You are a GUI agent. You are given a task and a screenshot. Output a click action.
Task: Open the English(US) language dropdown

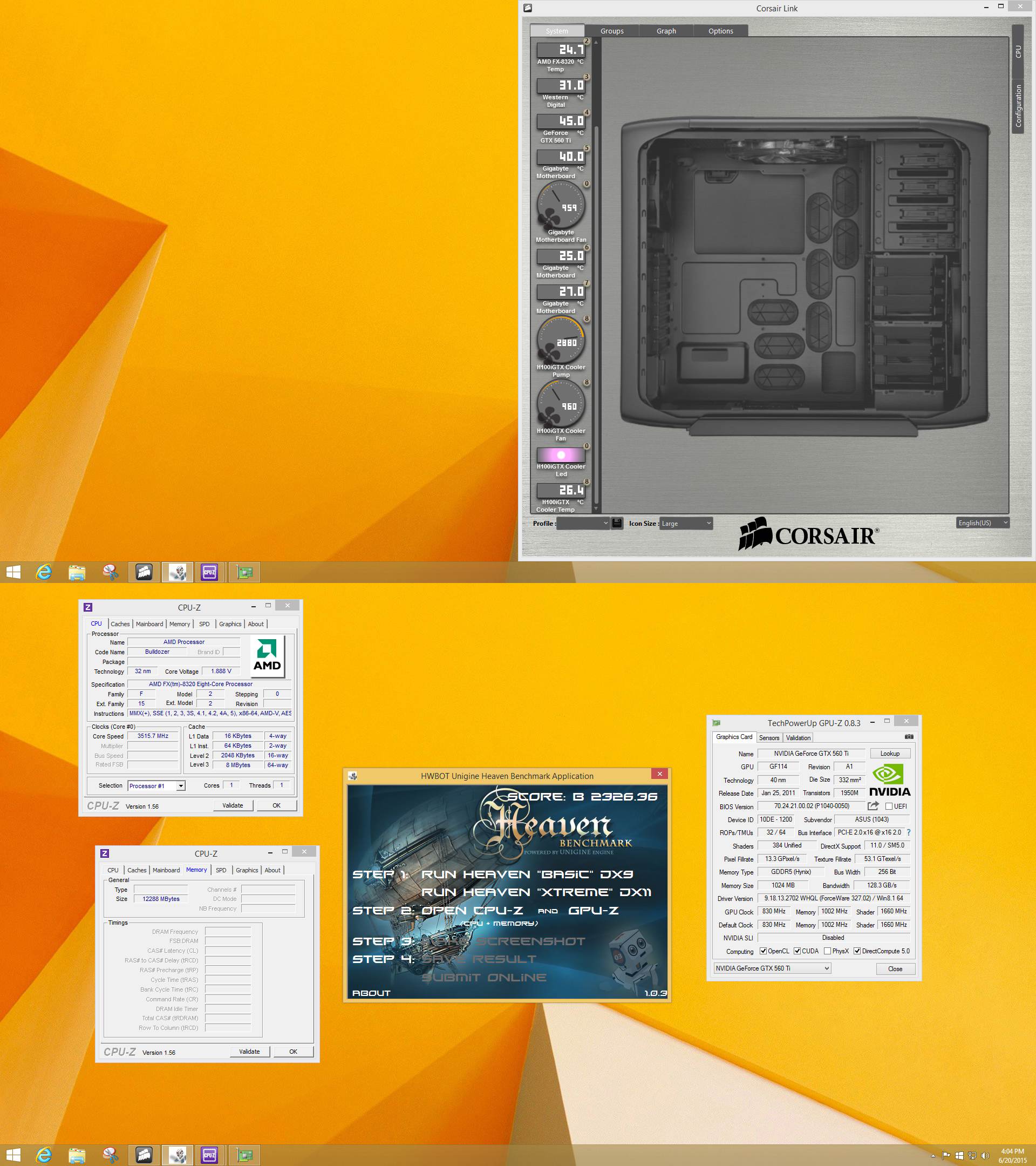click(x=983, y=523)
